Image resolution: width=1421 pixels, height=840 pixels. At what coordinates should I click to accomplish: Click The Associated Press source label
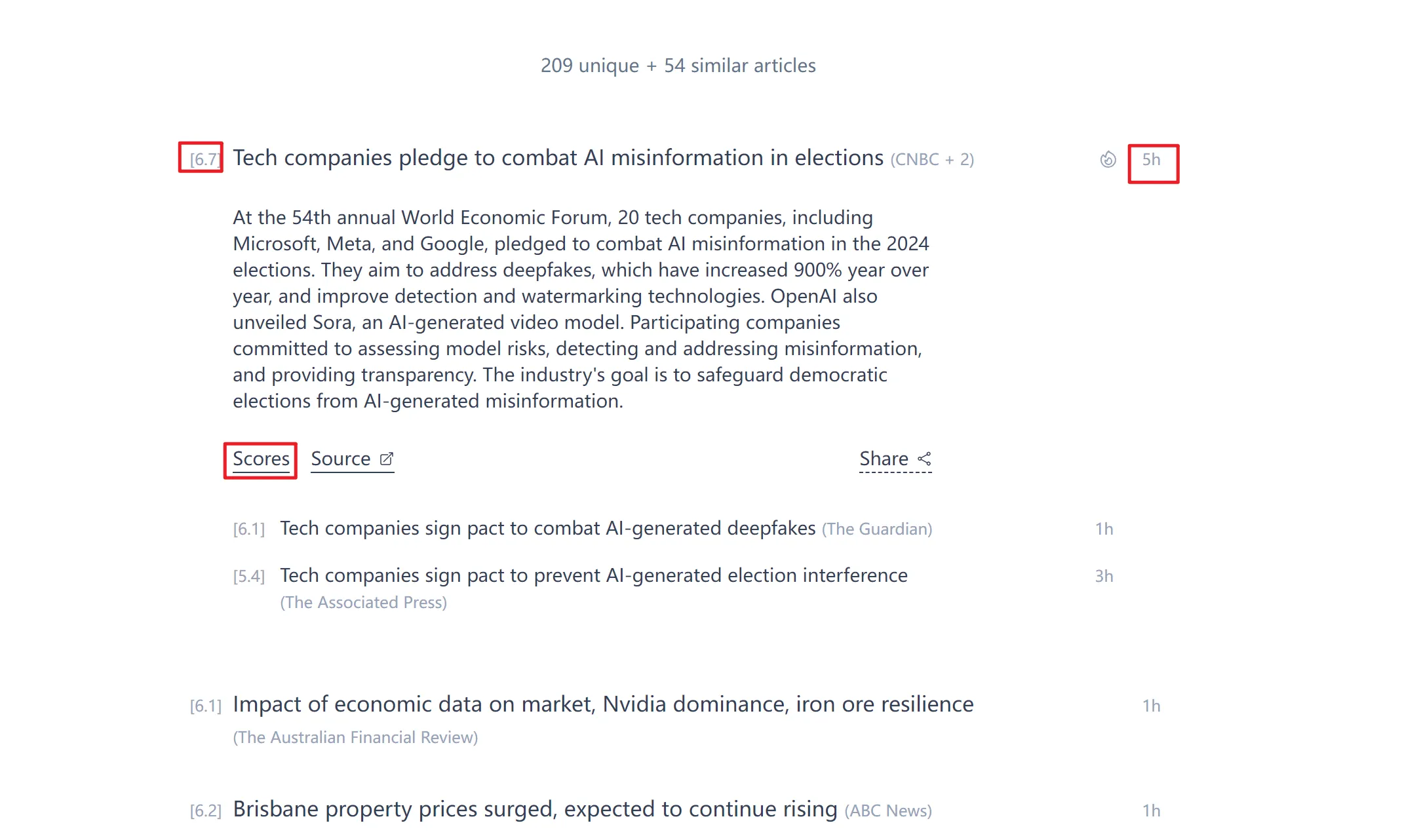point(363,602)
